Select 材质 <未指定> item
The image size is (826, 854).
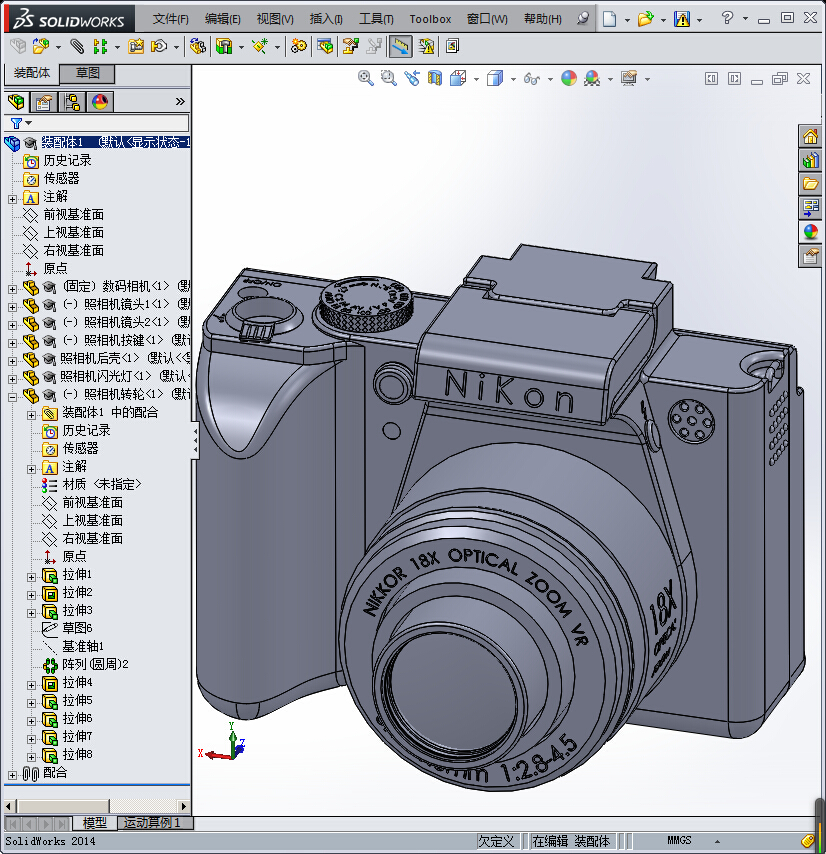[102, 484]
